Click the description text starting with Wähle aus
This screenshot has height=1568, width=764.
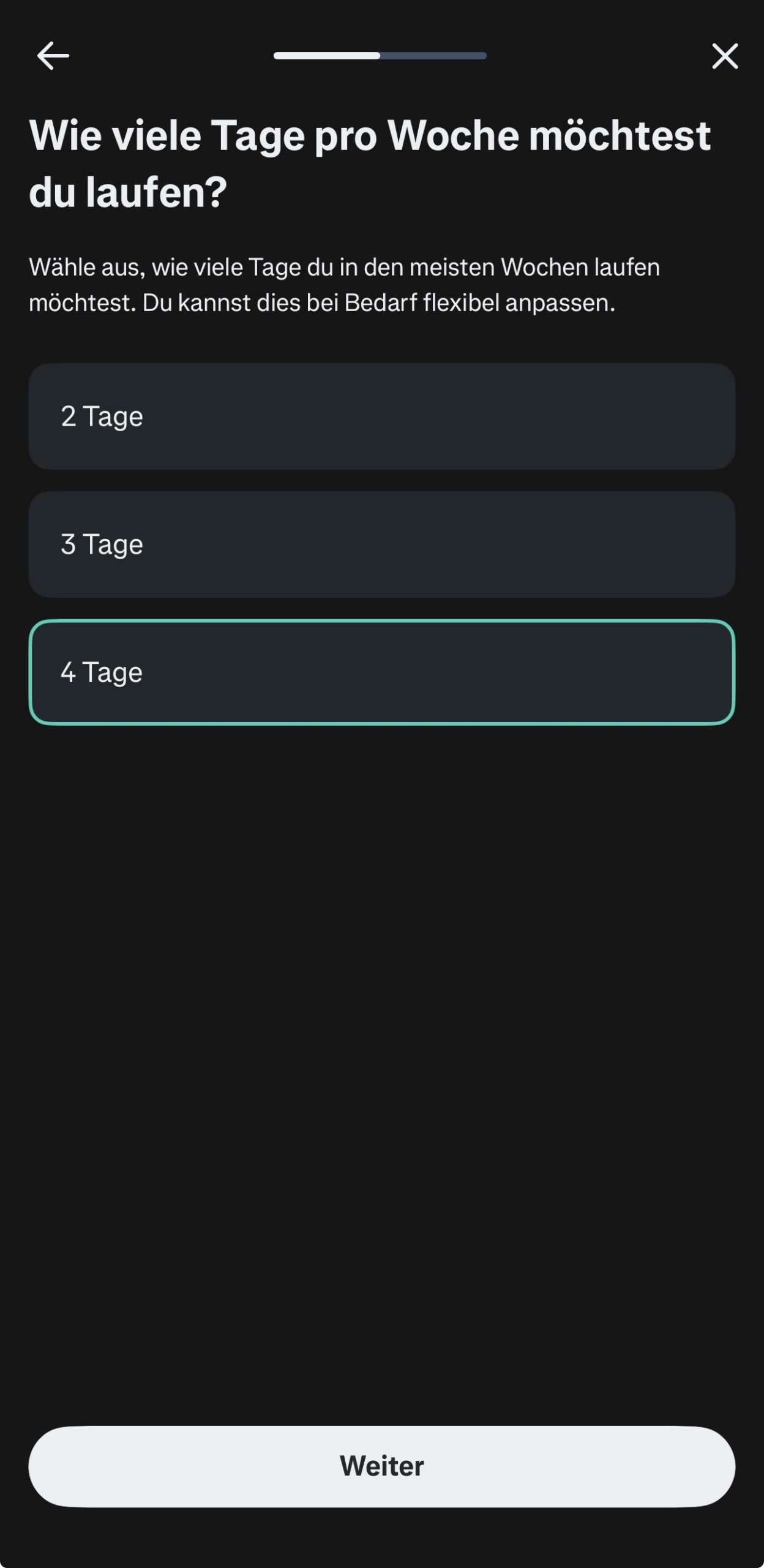click(344, 285)
